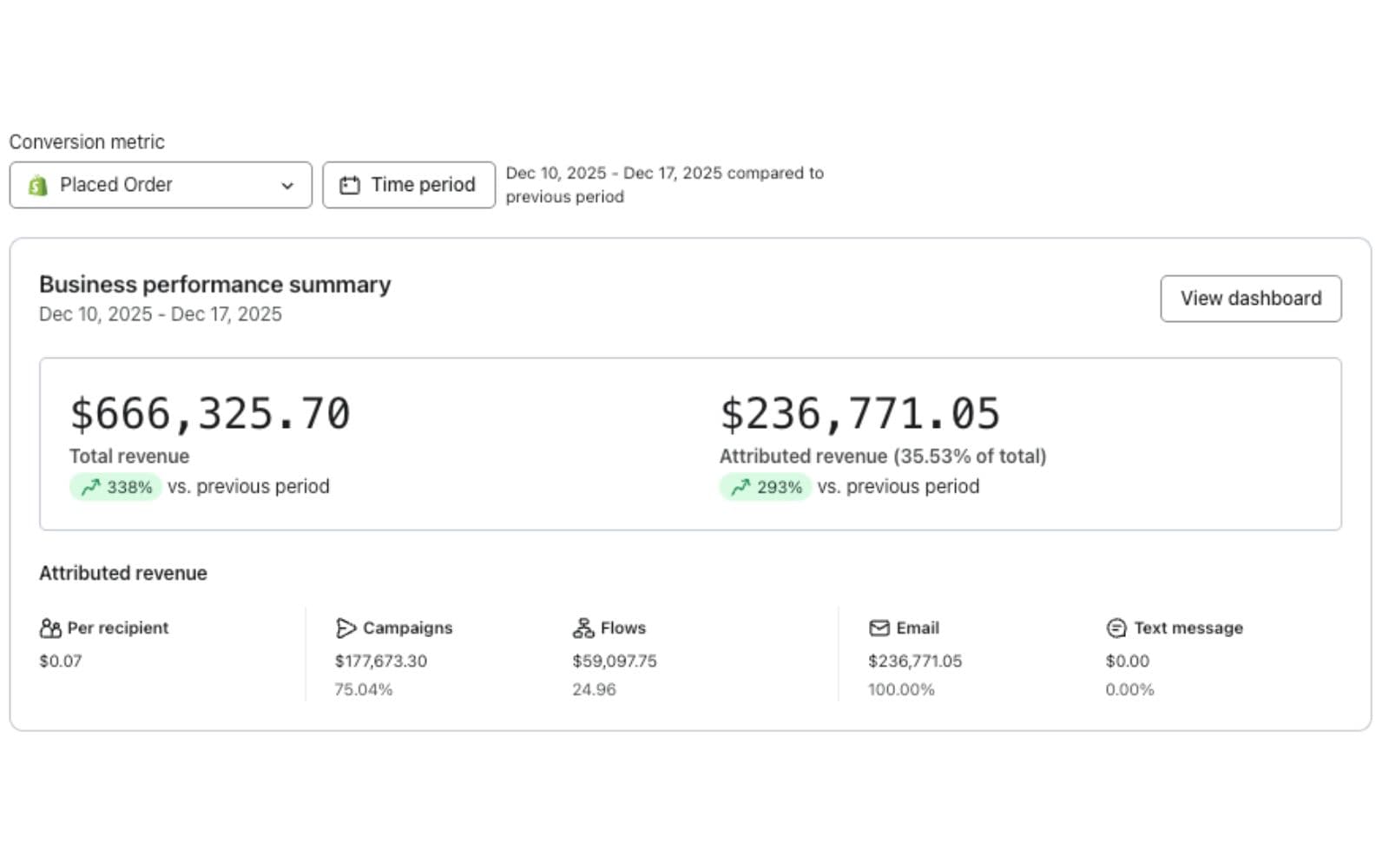Screen dimensions: 1389x868
Task: Click the $236,771.05 attributed revenue figure
Action: (x=859, y=412)
